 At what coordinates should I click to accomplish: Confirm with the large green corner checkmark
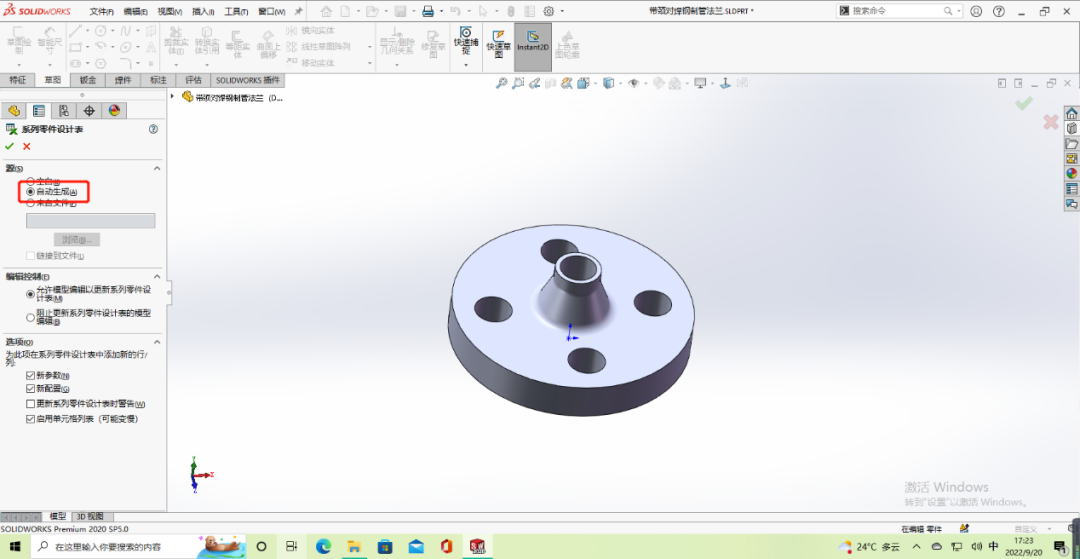[x=1024, y=103]
